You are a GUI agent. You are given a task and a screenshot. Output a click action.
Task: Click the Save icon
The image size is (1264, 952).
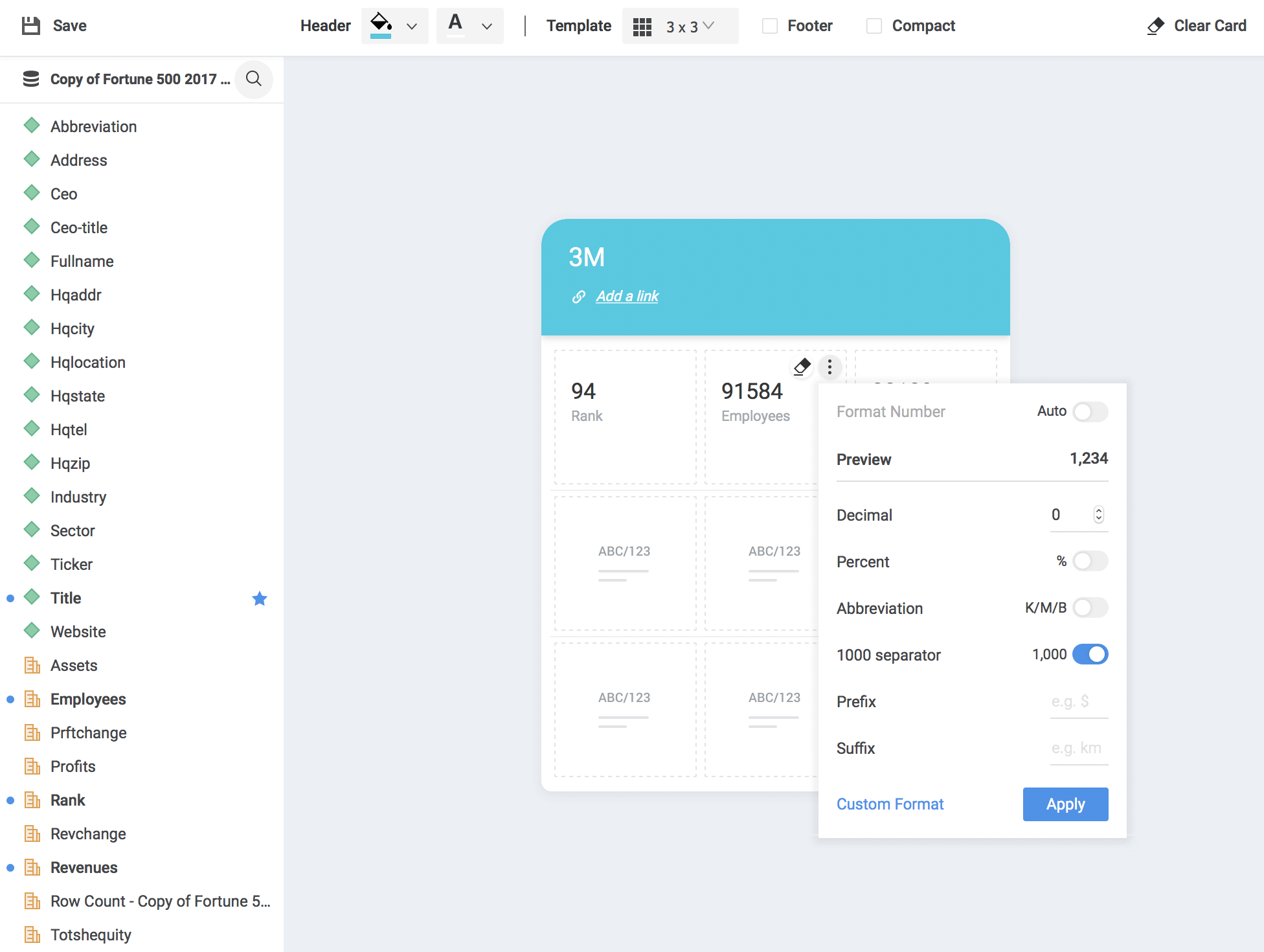32,25
